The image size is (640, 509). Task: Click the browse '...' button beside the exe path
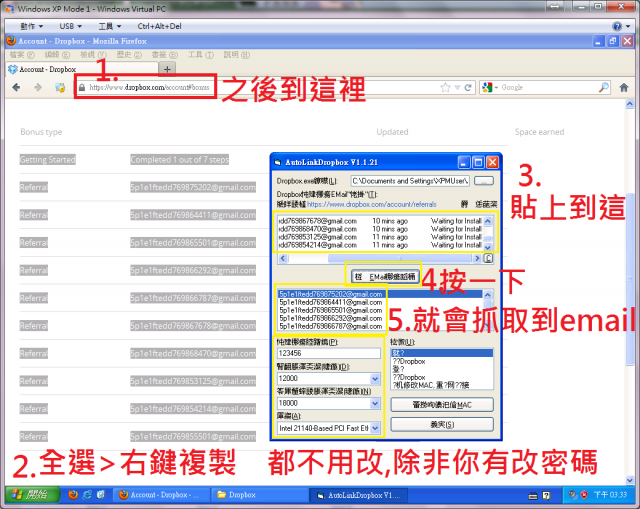484,181
